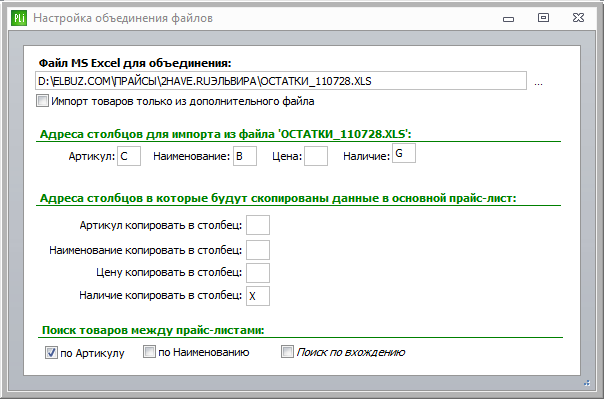Enable the по Наименованию search checkbox

(x=149, y=352)
